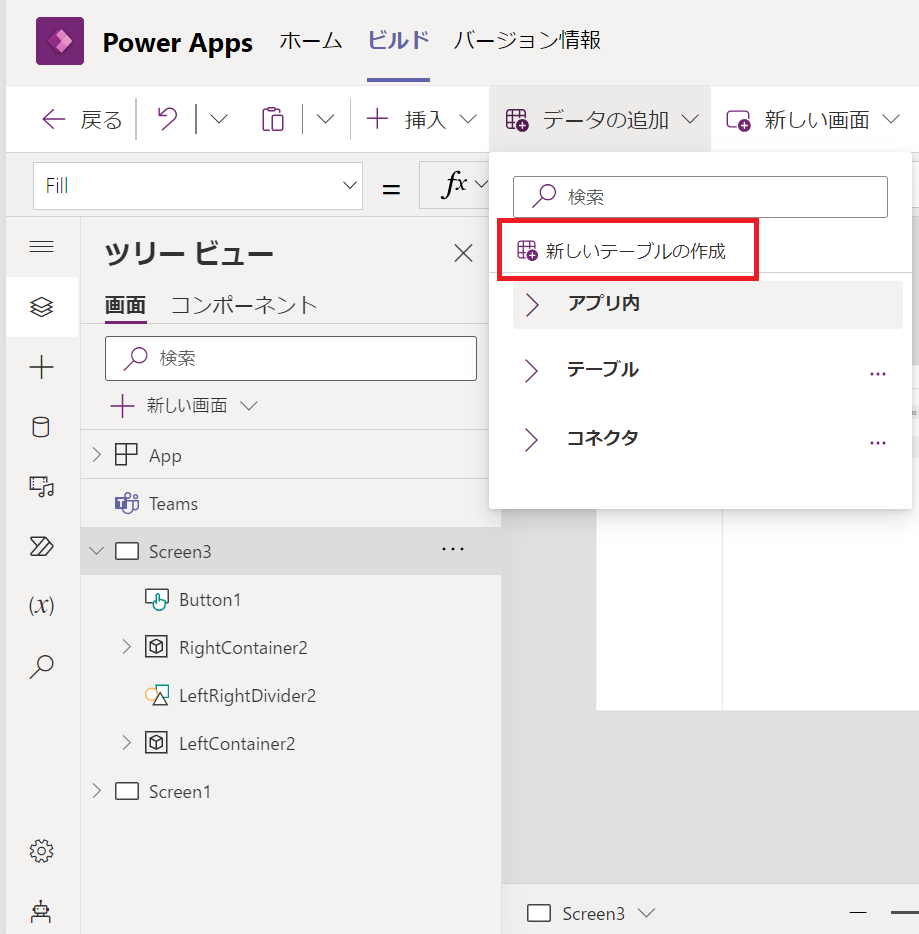The width and height of the screenshot is (919, 934).
Task: Click the undo arrow icon
Action: click(167, 119)
